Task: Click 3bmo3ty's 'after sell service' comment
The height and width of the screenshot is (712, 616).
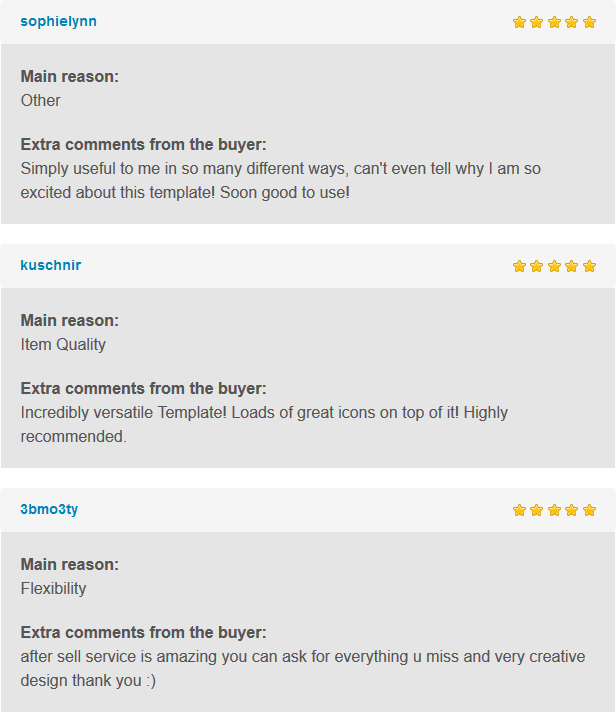Action: point(303,668)
